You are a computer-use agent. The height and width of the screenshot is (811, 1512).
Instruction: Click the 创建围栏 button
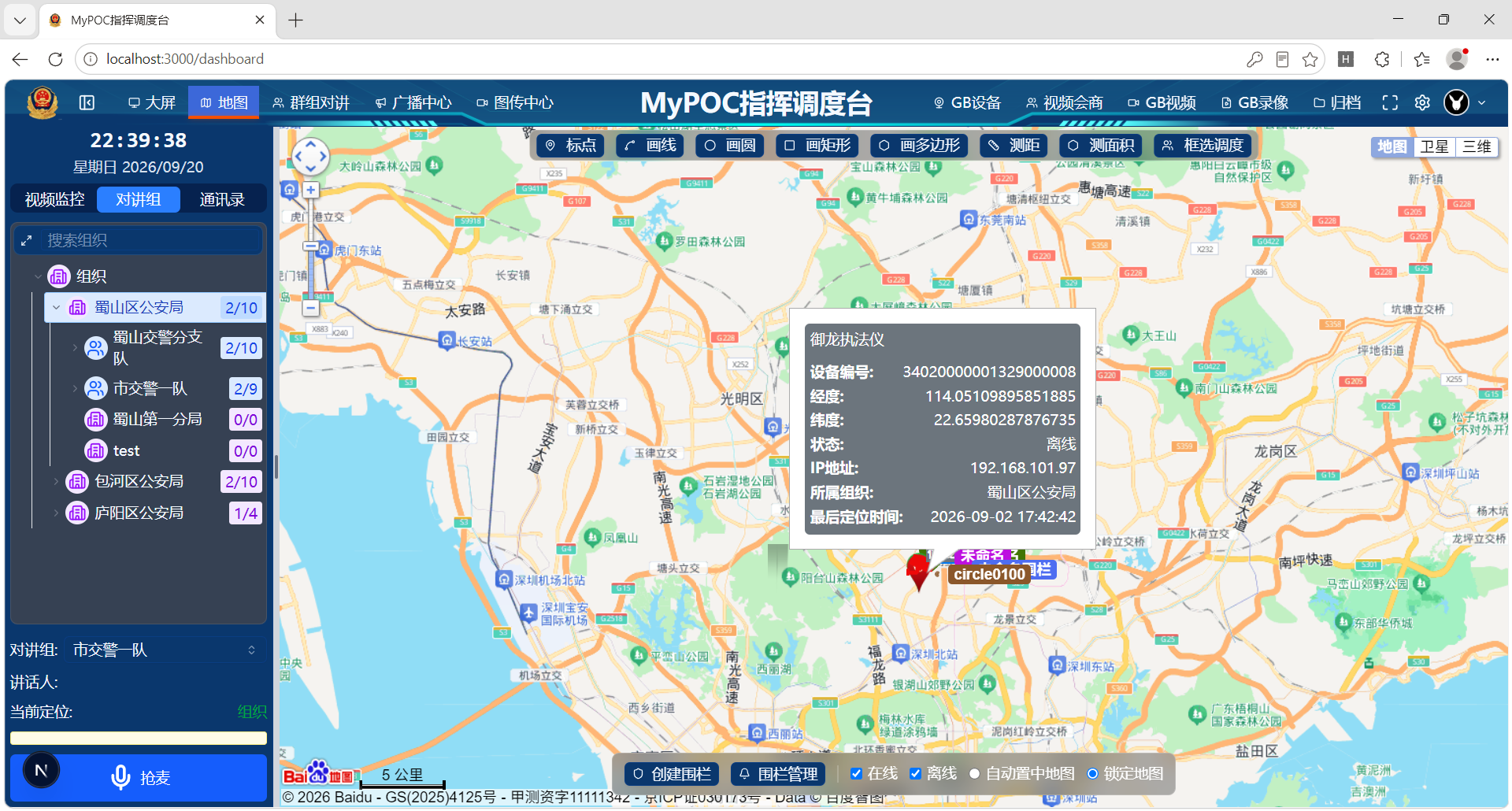point(672,774)
